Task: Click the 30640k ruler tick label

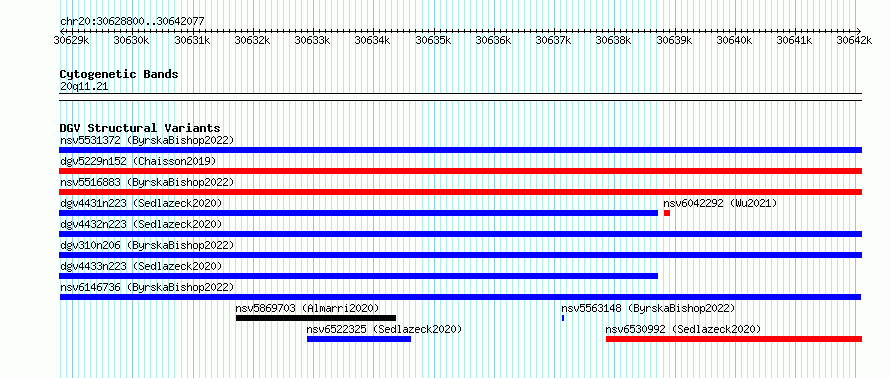Action: 734,40
